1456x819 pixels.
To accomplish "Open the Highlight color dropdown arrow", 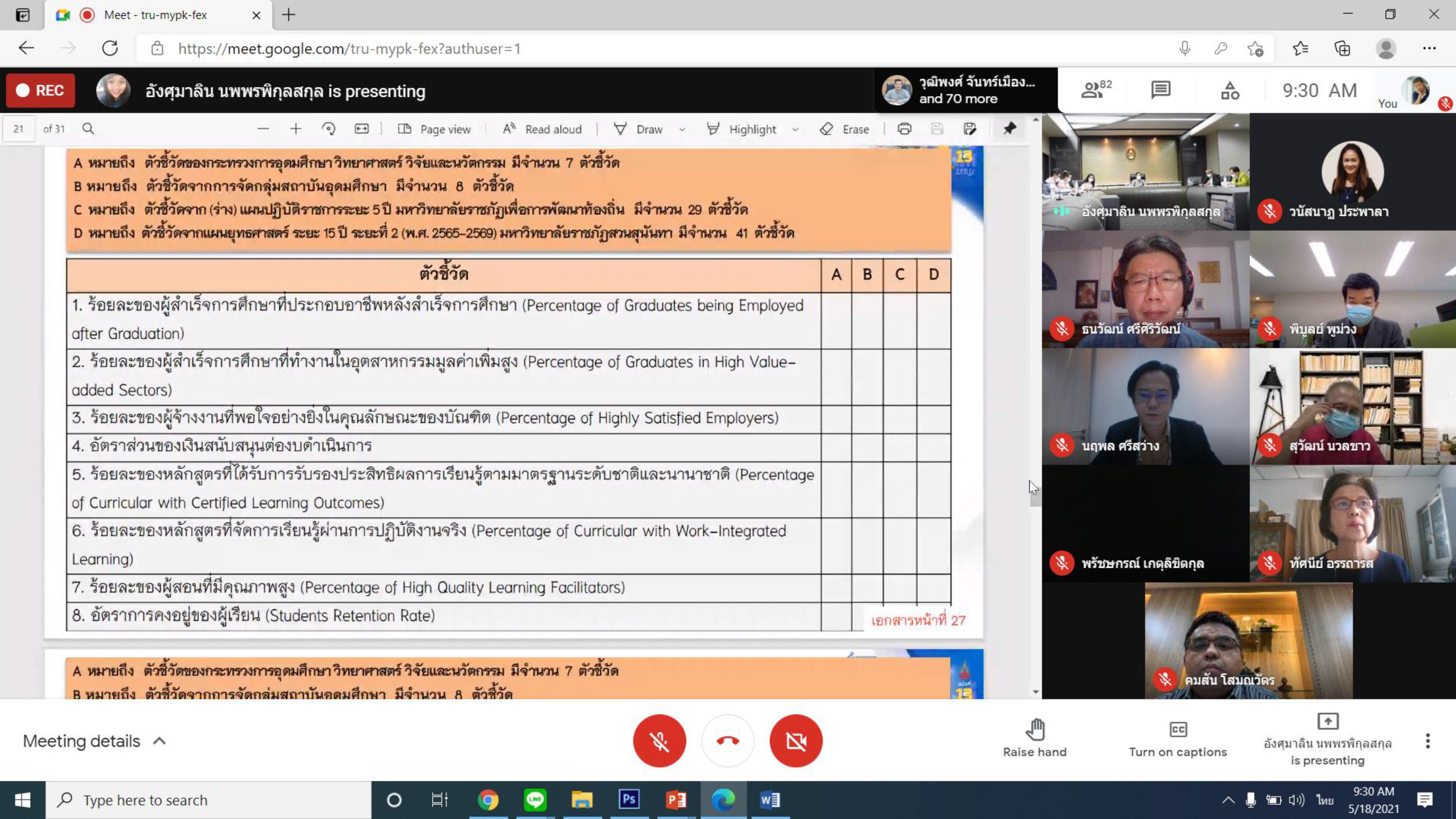I will (x=795, y=130).
